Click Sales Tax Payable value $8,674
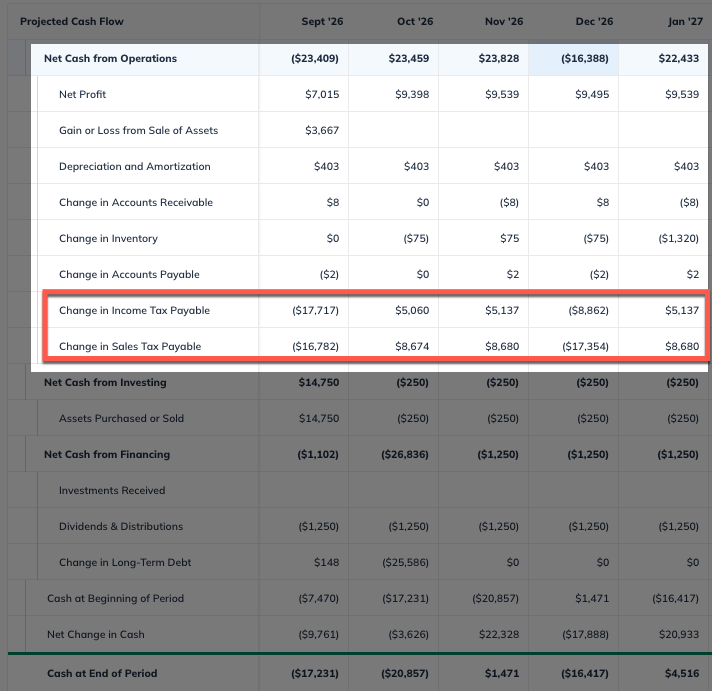The image size is (712, 691). [x=412, y=346]
